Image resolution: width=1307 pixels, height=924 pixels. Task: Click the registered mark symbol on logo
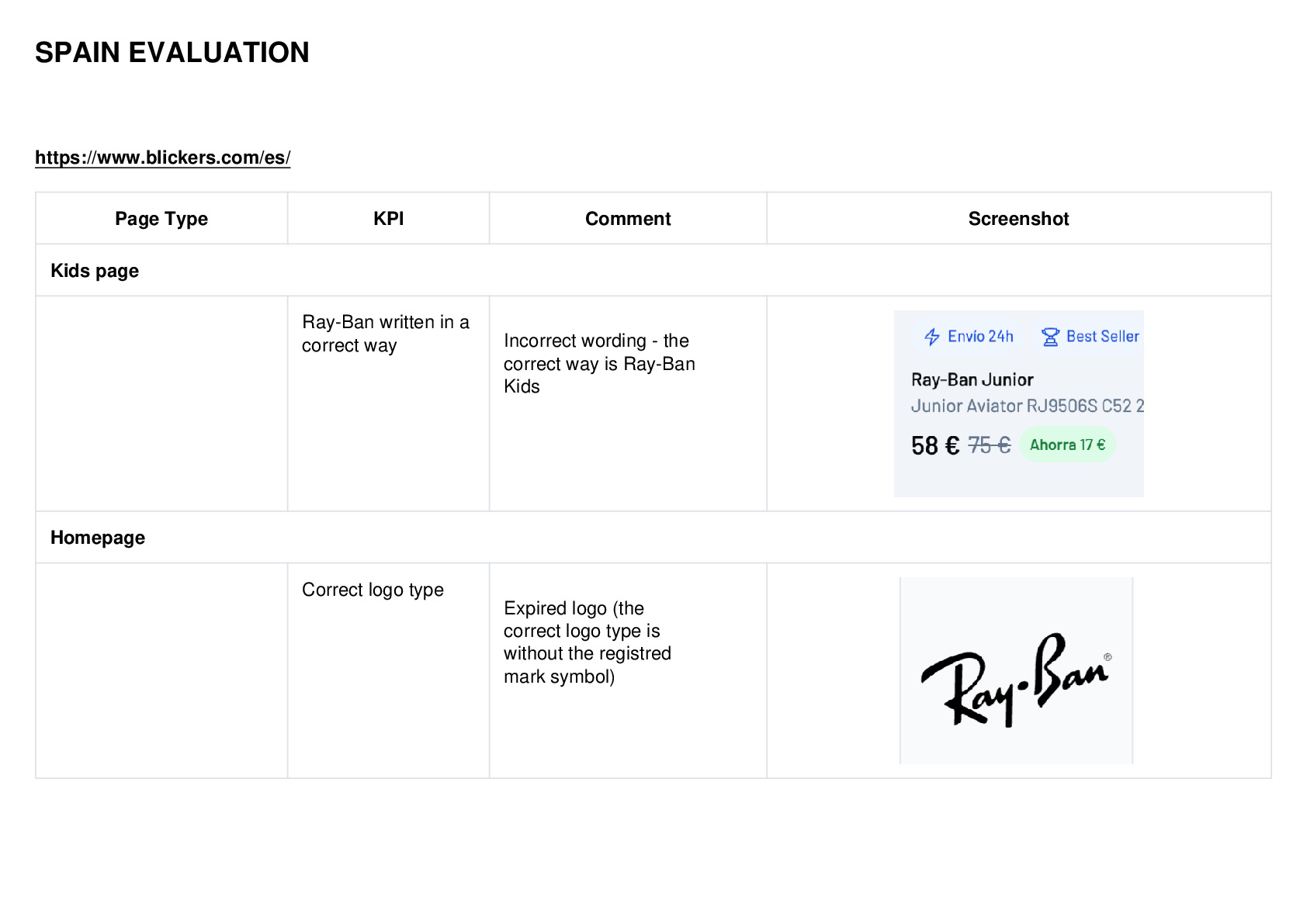(1108, 657)
